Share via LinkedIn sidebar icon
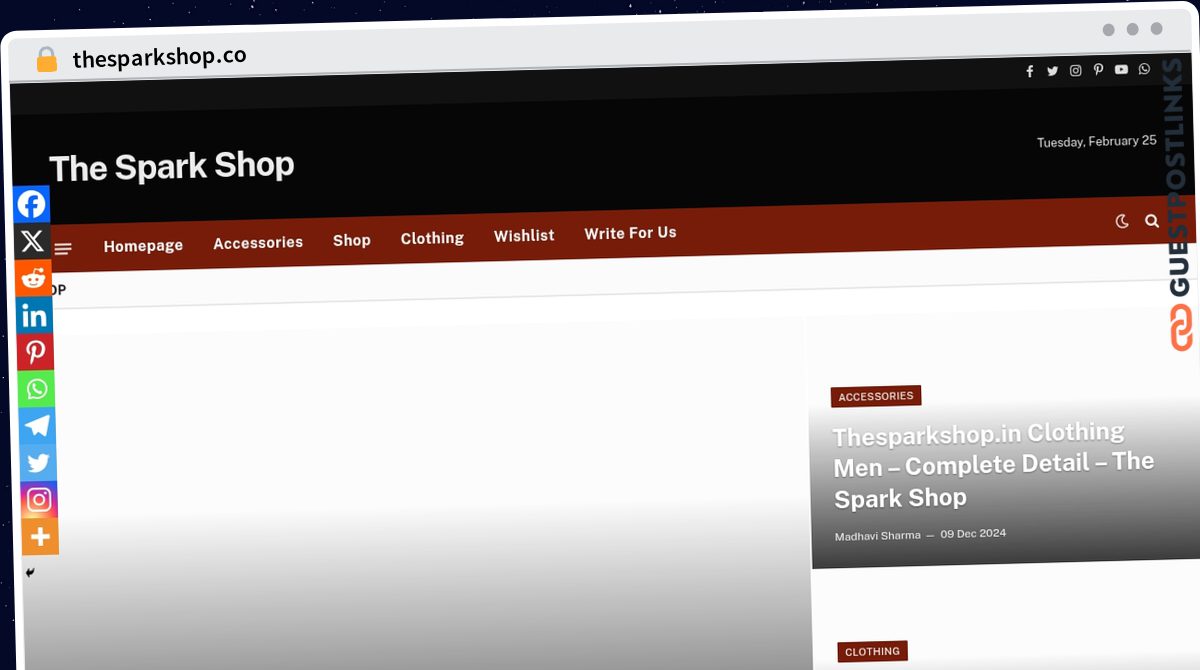The height and width of the screenshot is (670, 1200). 34,316
